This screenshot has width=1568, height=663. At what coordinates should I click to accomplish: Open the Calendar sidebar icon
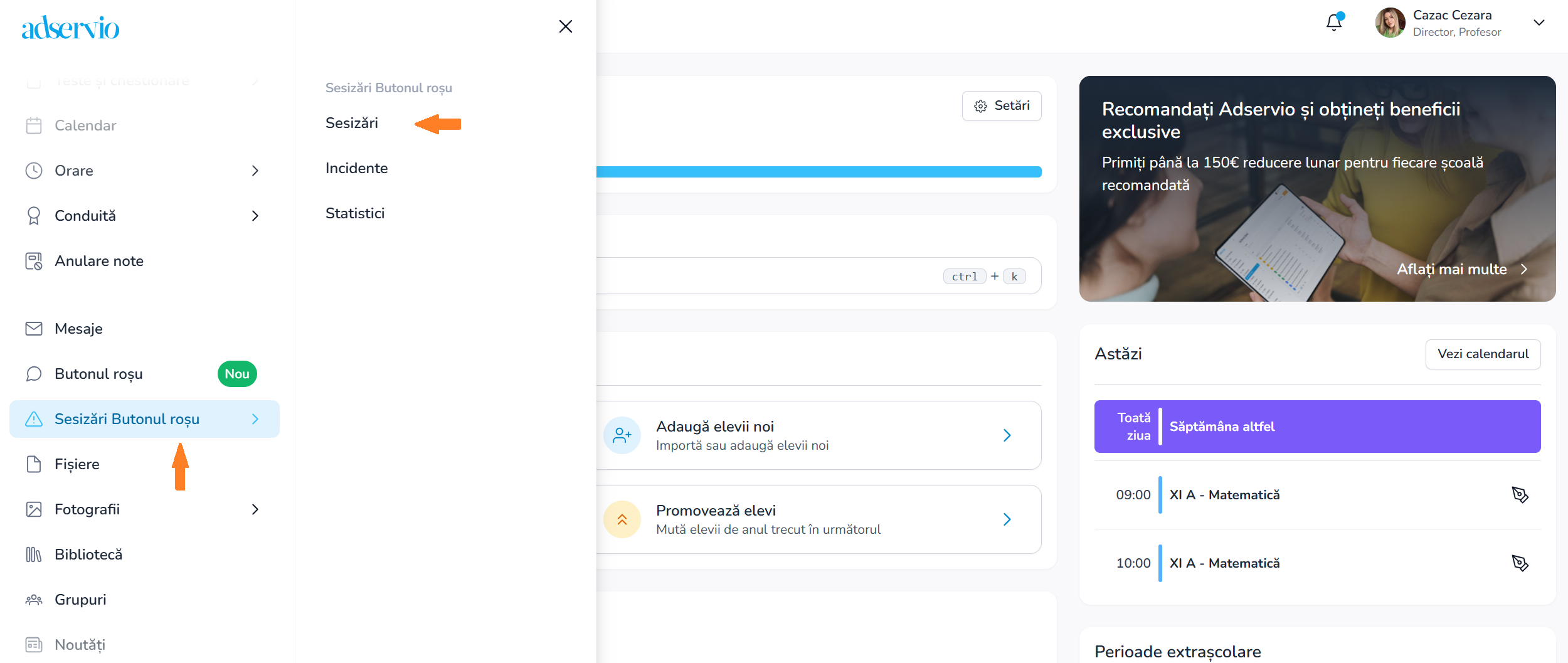[34, 125]
